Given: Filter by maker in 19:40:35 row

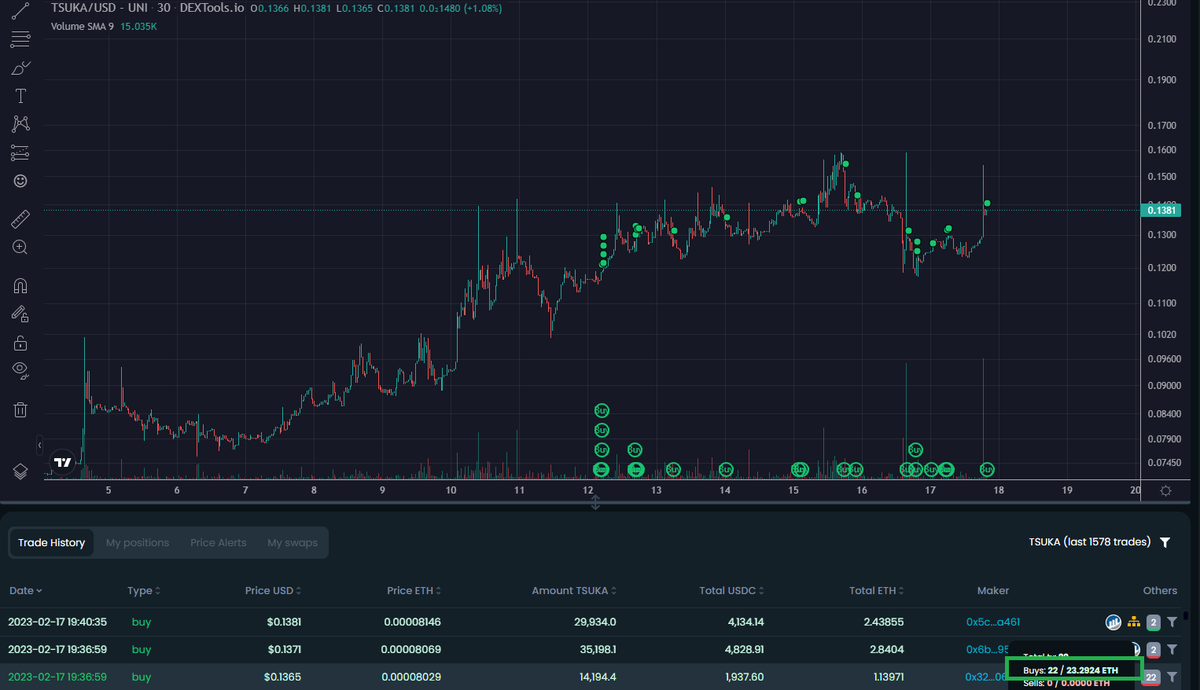Looking at the screenshot, I should click(1172, 622).
